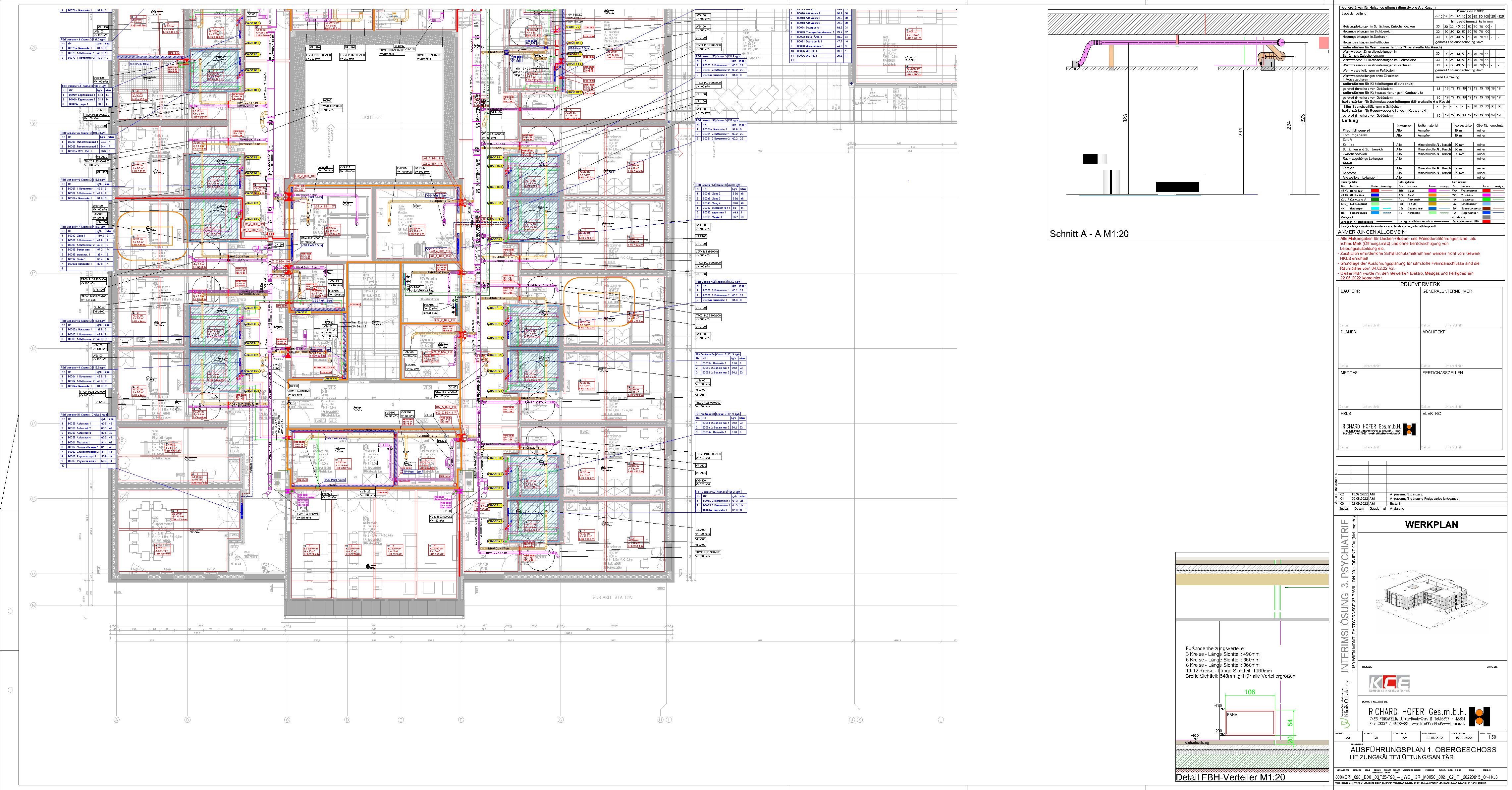The image size is (1512, 790).
Task: Click the 'ANMERKUNGEN ALLGEMEIN' heading
Action: pyautogui.click(x=1372, y=232)
